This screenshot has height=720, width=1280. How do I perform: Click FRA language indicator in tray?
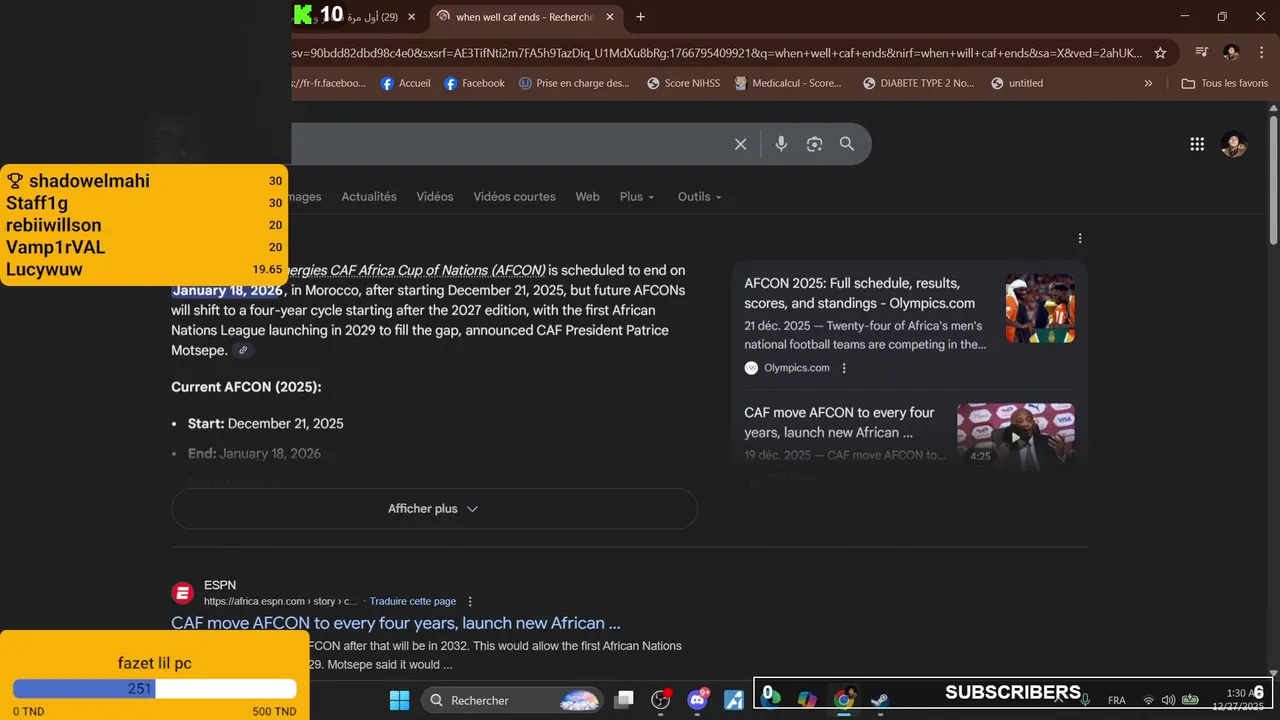1117,700
